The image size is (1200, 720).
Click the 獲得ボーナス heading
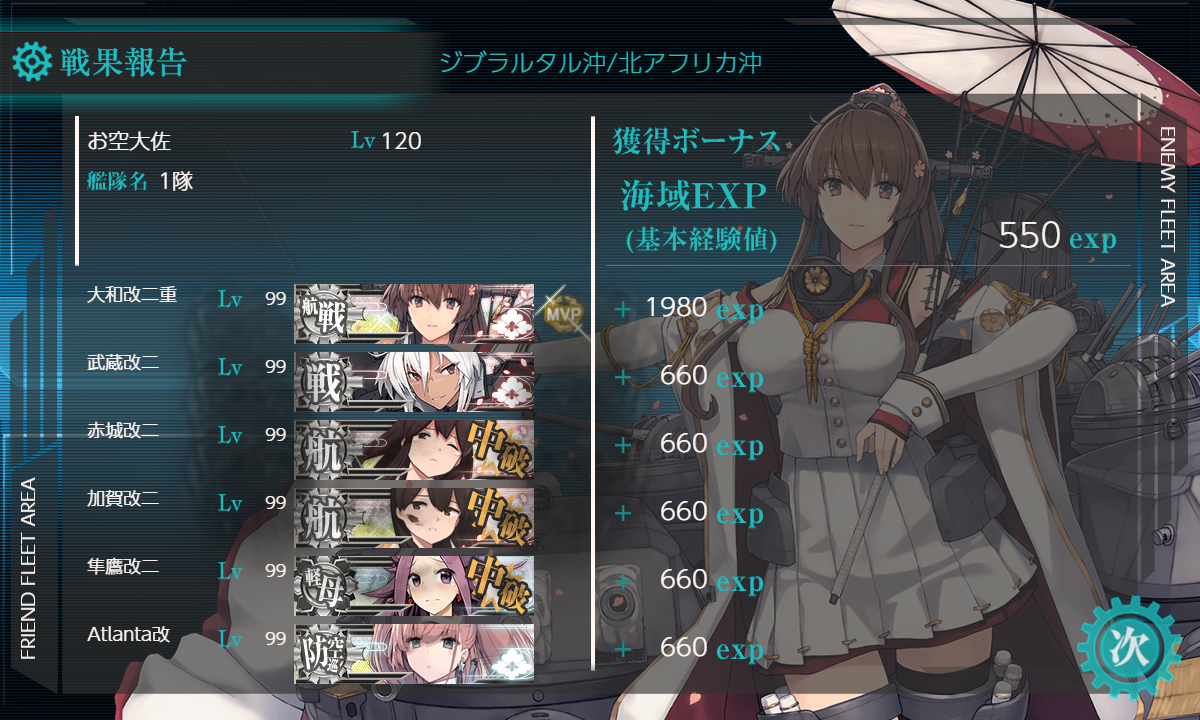[696, 142]
